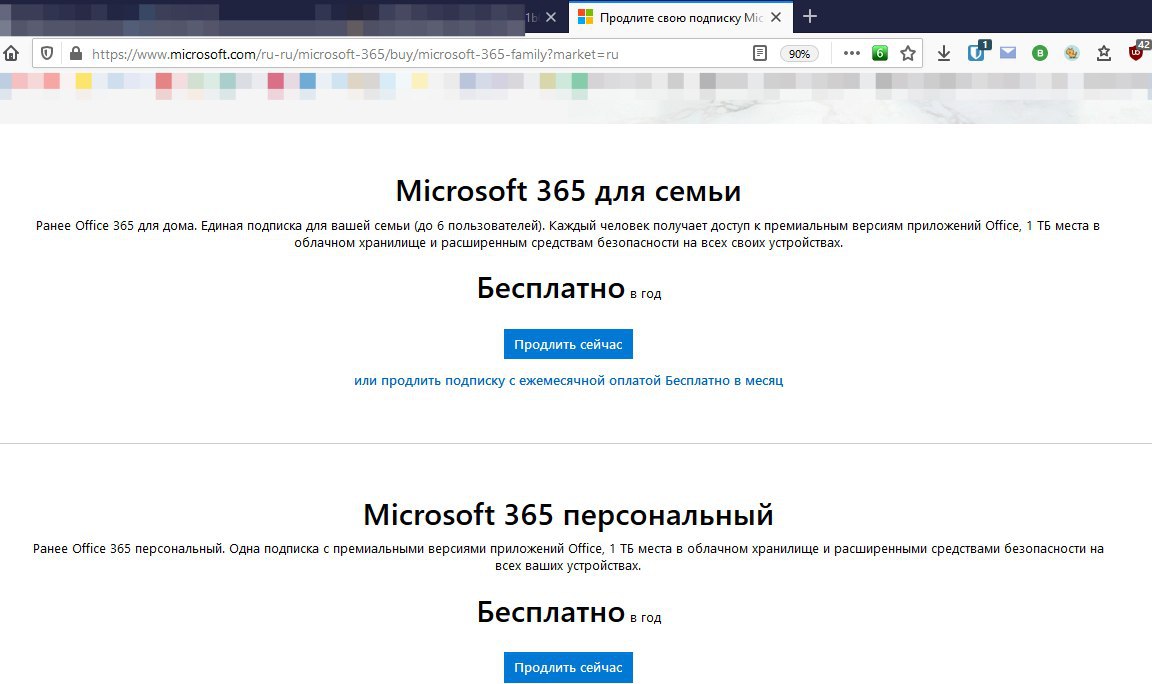Click the description starting 'Ранее Office 365 для дома'

568,234
